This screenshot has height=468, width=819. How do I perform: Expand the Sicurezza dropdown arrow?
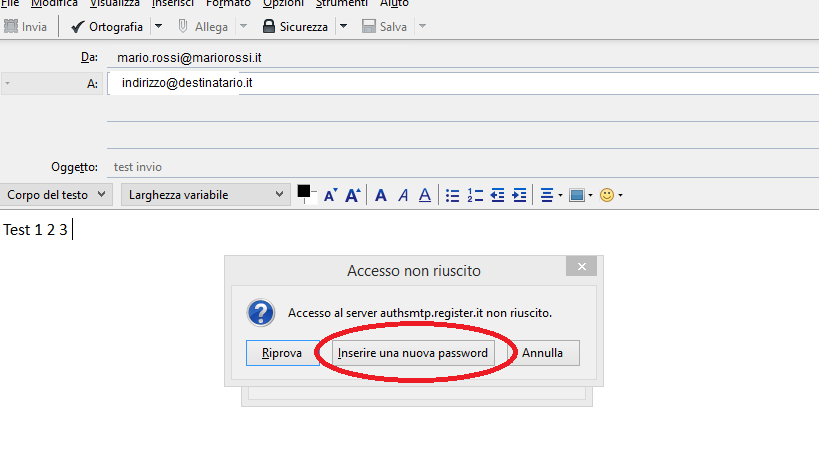(343, 27)
